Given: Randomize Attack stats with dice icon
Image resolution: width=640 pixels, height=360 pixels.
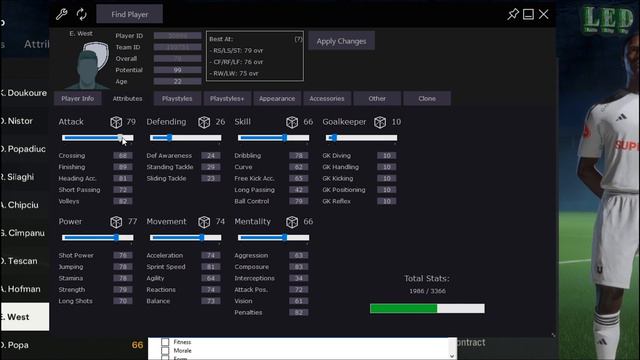Looking at the screenshot, I should click(x=116, y=122).
